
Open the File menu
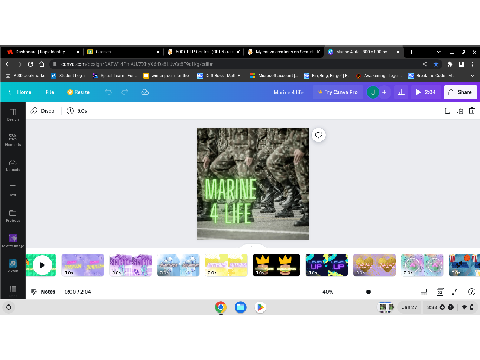pyautogui.click(x=50, y=92)
